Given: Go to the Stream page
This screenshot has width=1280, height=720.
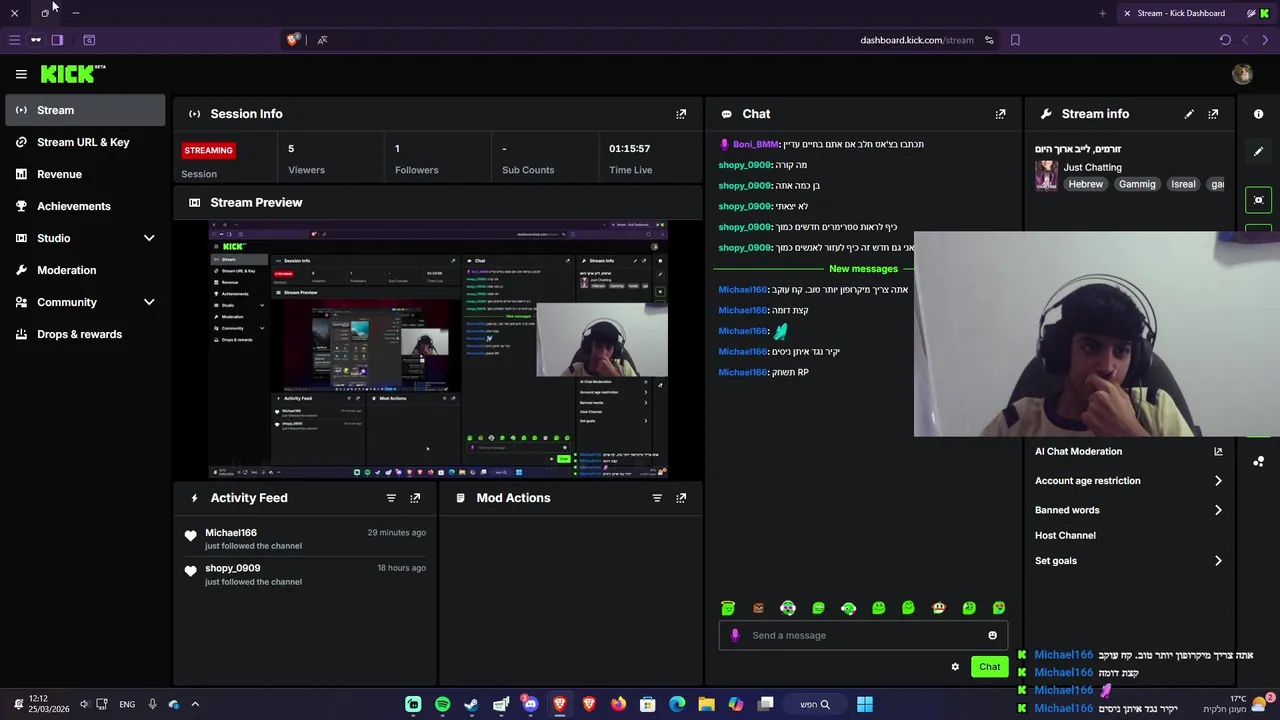Looking at the screenshot, I should (85, 110).
